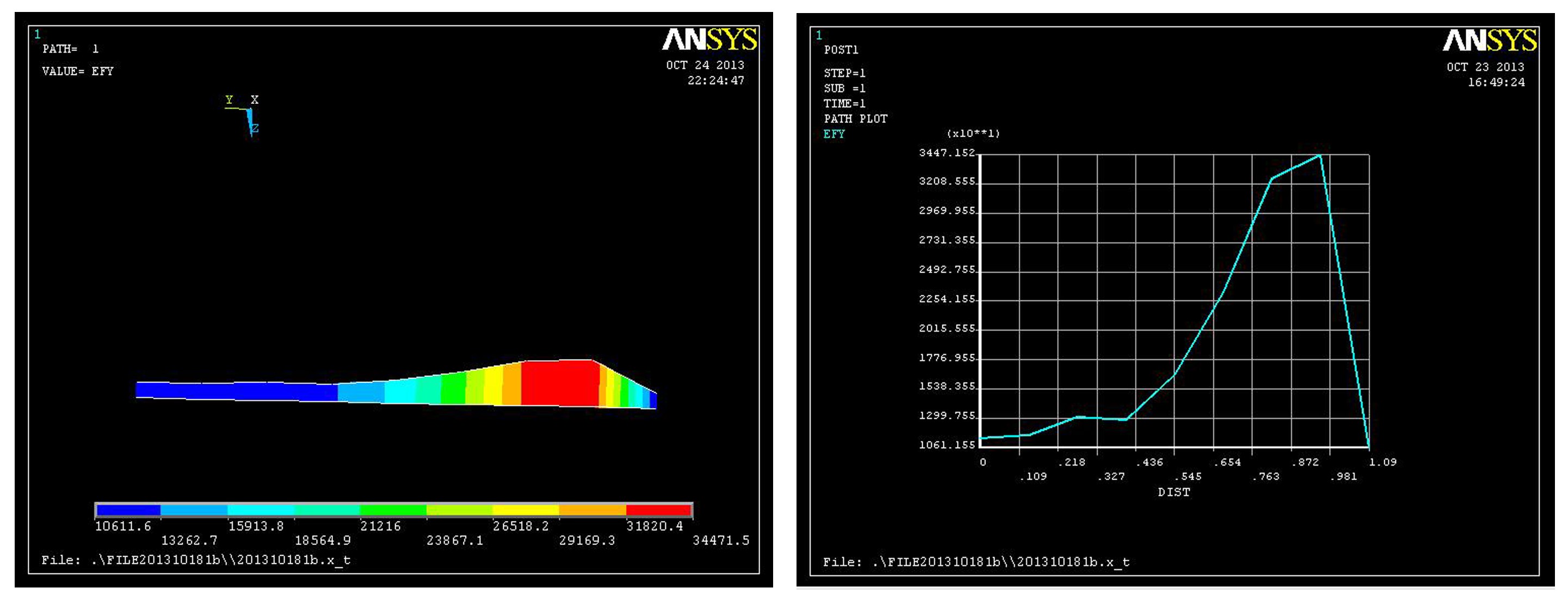Image resolution: width=1568 pixels, height=600 pixels.
Task: Click legend value '21216'
Action: pos(380,527)
